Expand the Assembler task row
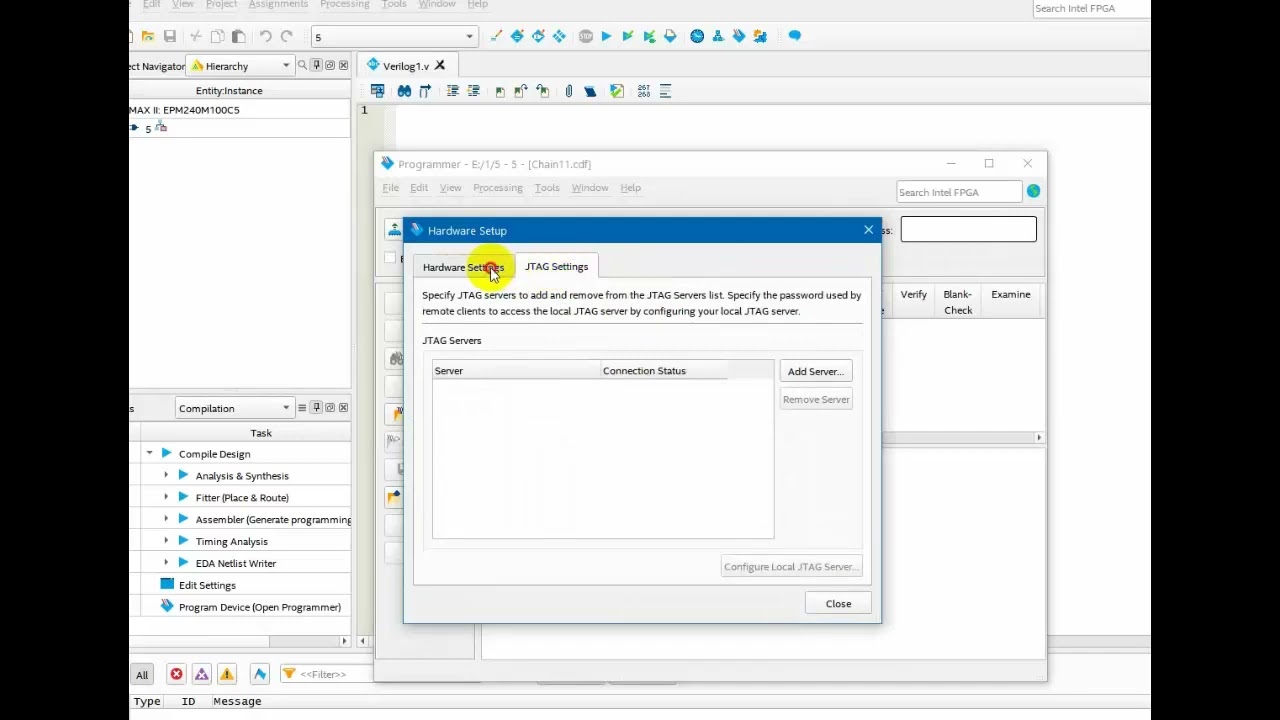 pos(166,519)
